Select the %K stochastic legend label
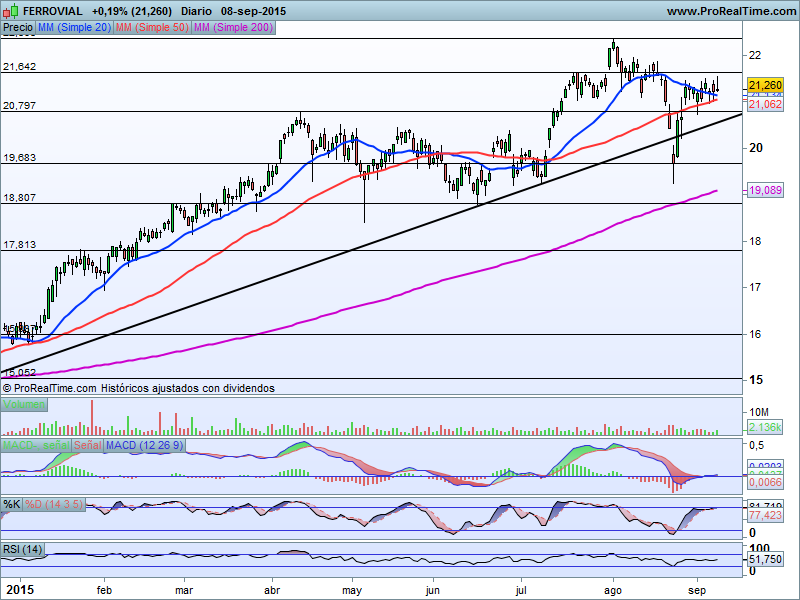Screen dimensions: 800x600 [x=11, y=505]
